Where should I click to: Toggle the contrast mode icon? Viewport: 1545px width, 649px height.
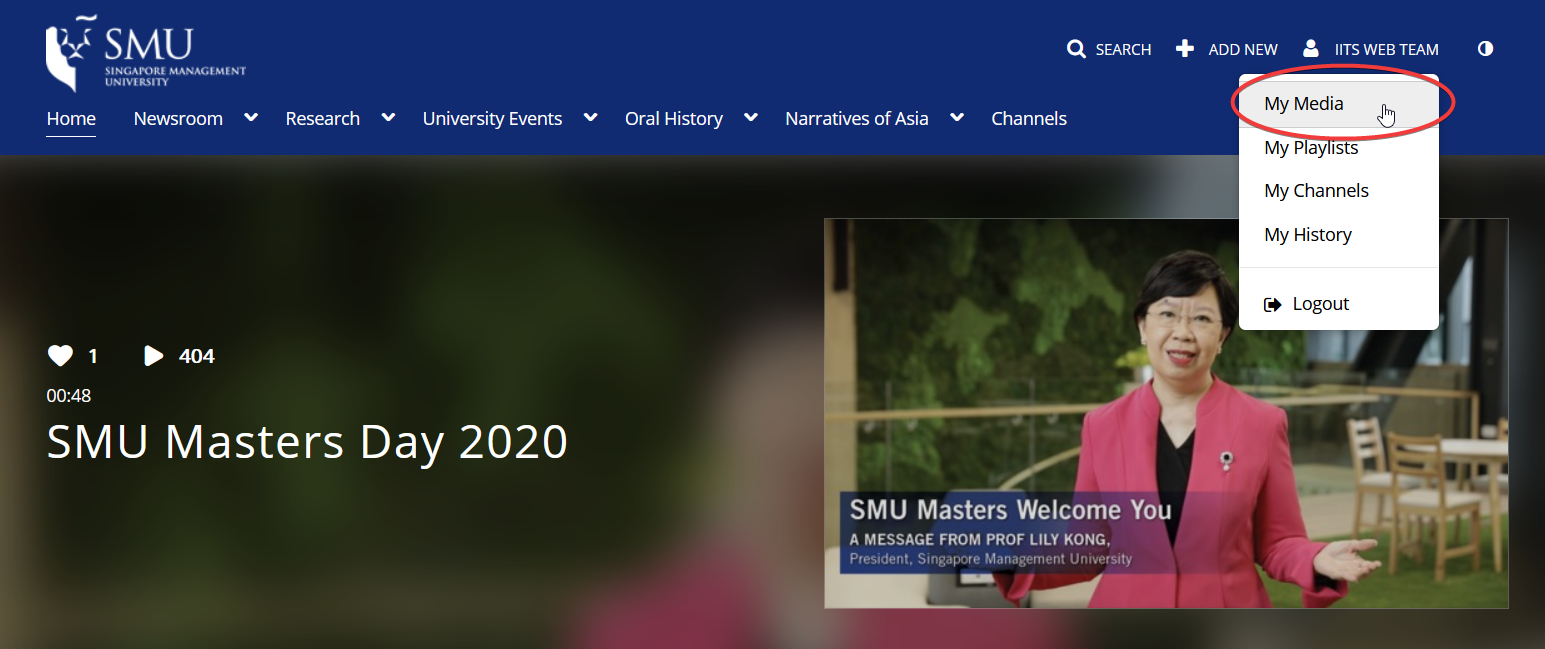1485,48
